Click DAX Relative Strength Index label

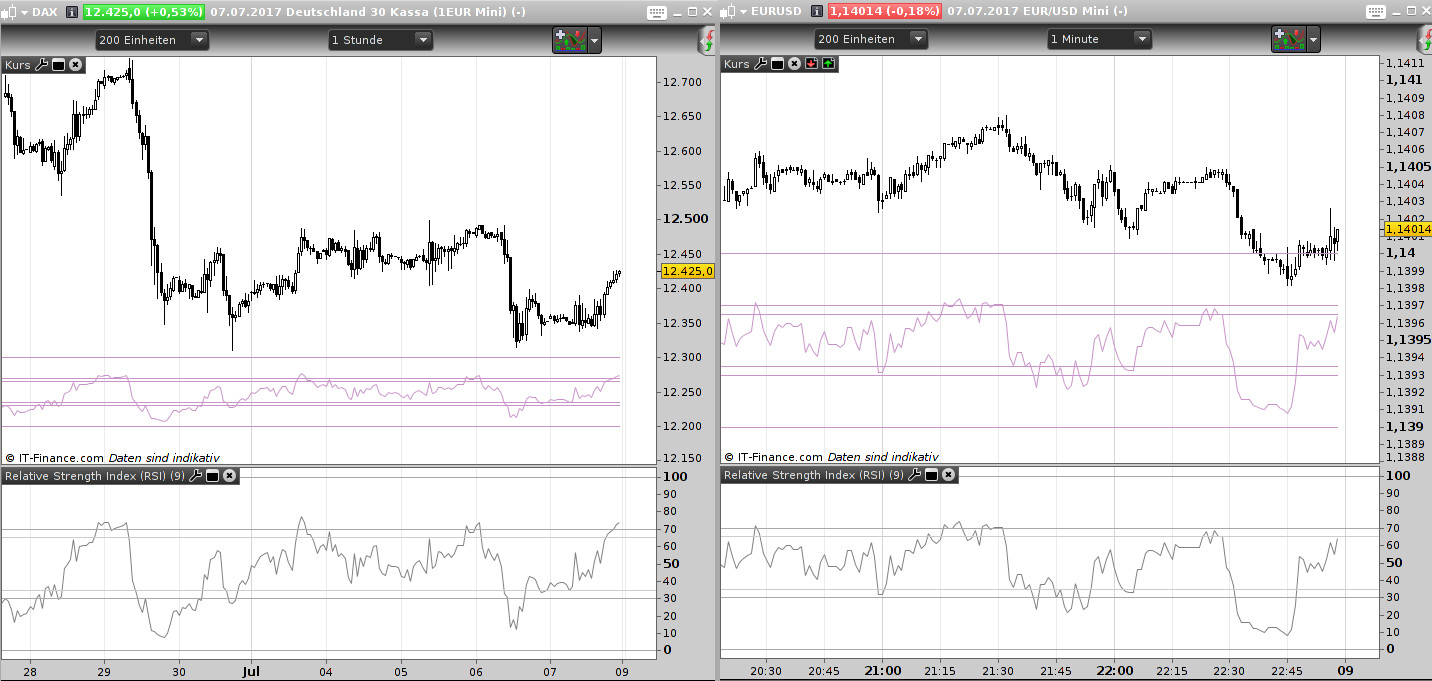[94, 476]
